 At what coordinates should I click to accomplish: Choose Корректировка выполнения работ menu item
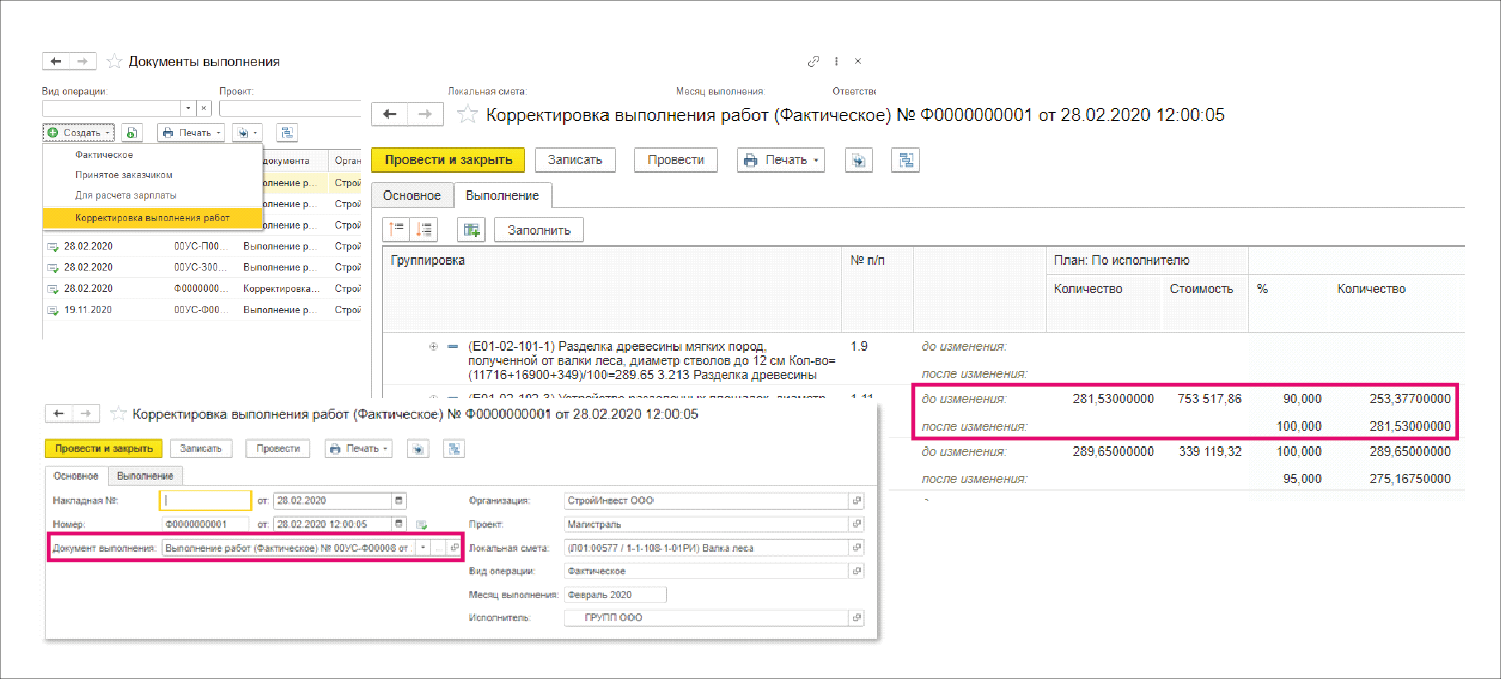click(x=152, y=218)
